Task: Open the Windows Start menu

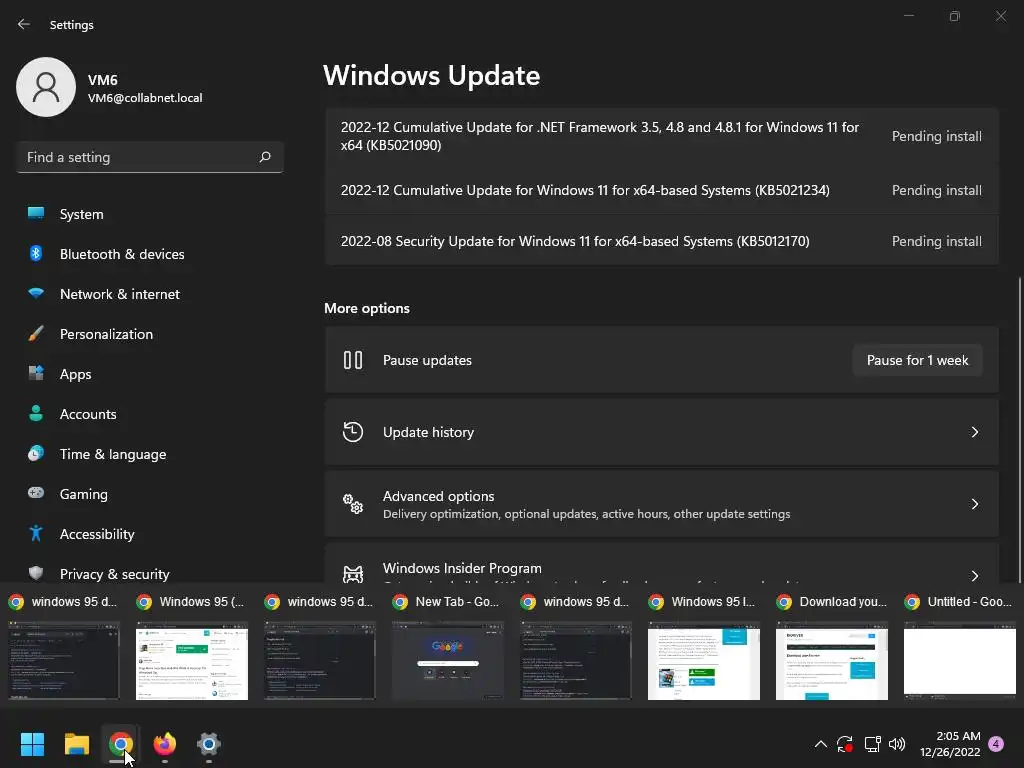Action: coord(32,744)
